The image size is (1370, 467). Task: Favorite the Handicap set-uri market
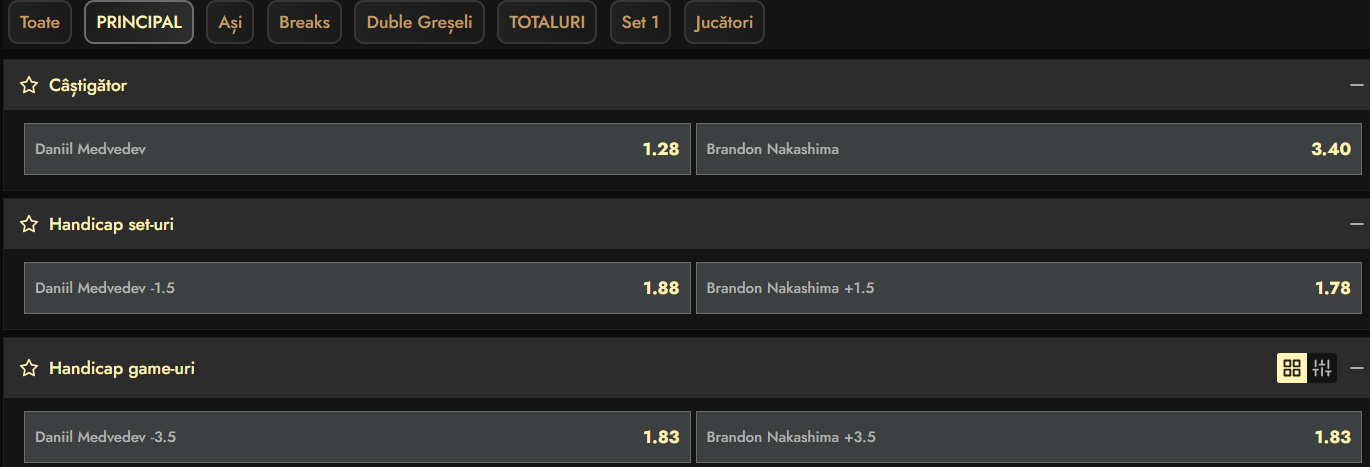29,225
